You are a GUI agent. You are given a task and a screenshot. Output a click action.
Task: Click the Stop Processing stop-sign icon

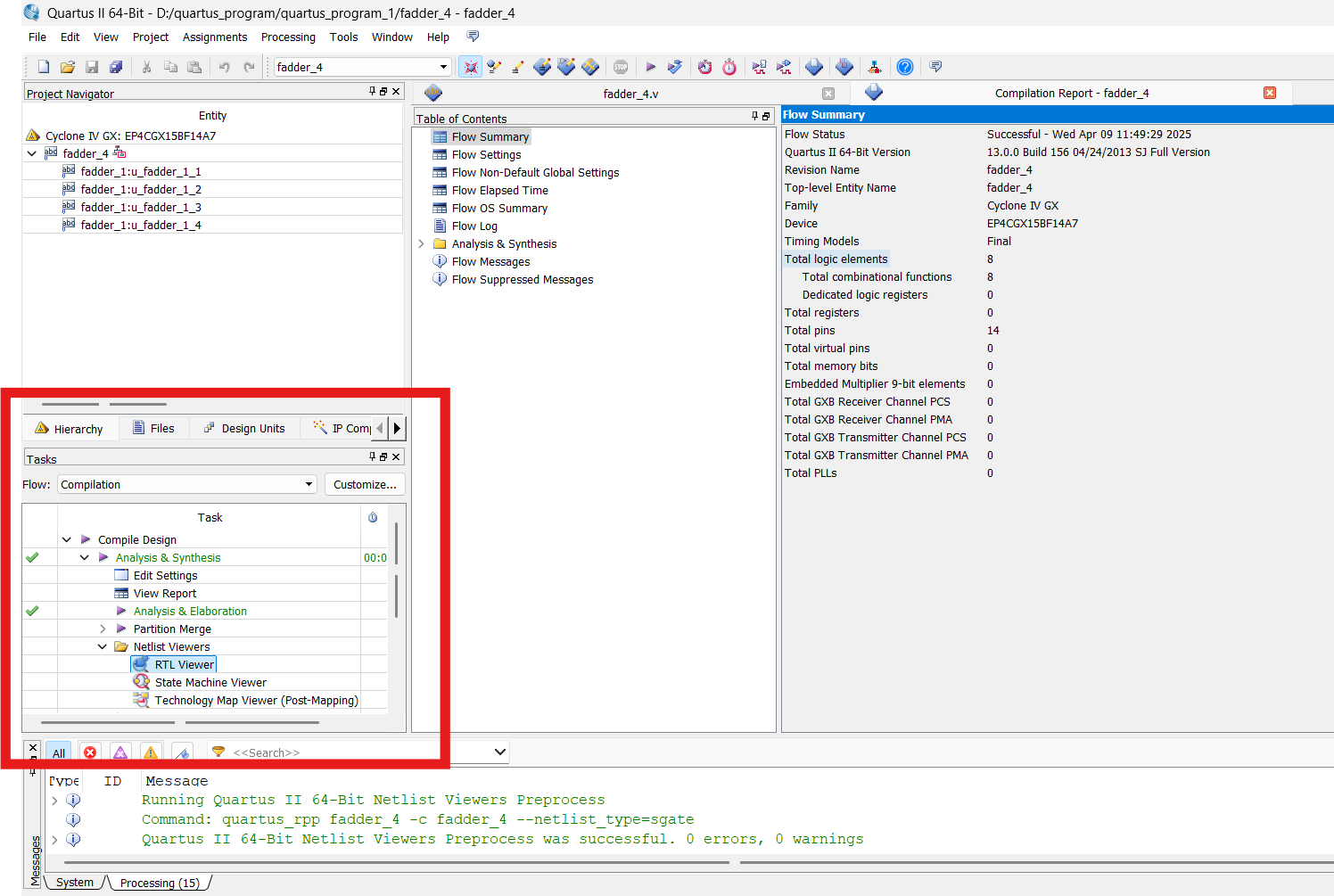tap(621, 67)
